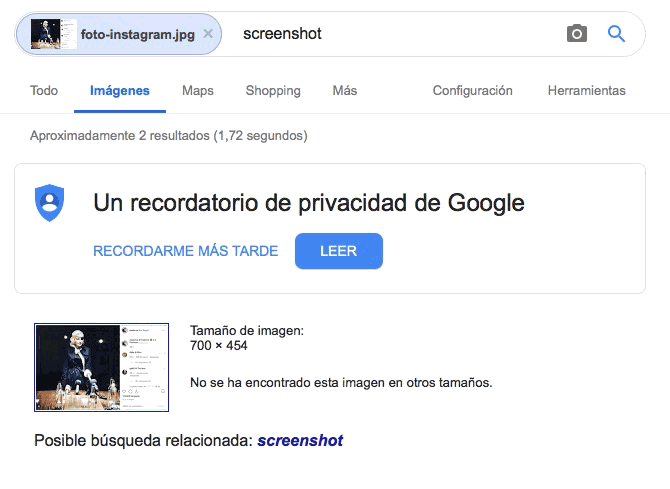Click the foto-instagram.jpg file name chip
Viewport: 670px width, 489px height.
click(138, 34)
